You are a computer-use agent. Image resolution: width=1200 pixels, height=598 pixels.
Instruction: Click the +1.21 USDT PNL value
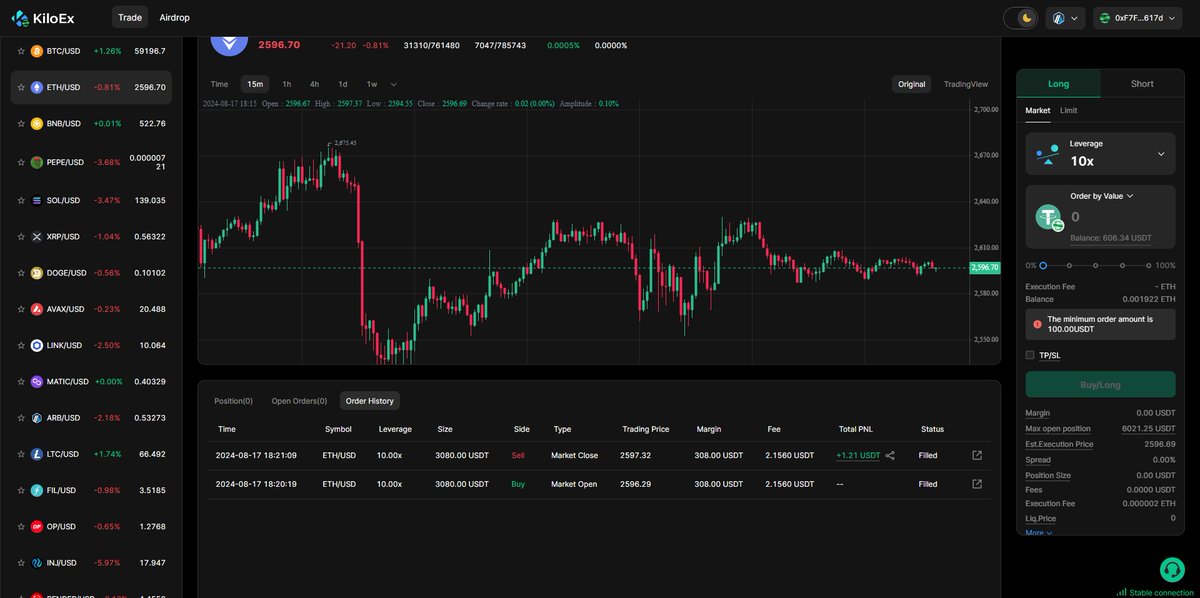pyautogui.click(x=858, y=455)
